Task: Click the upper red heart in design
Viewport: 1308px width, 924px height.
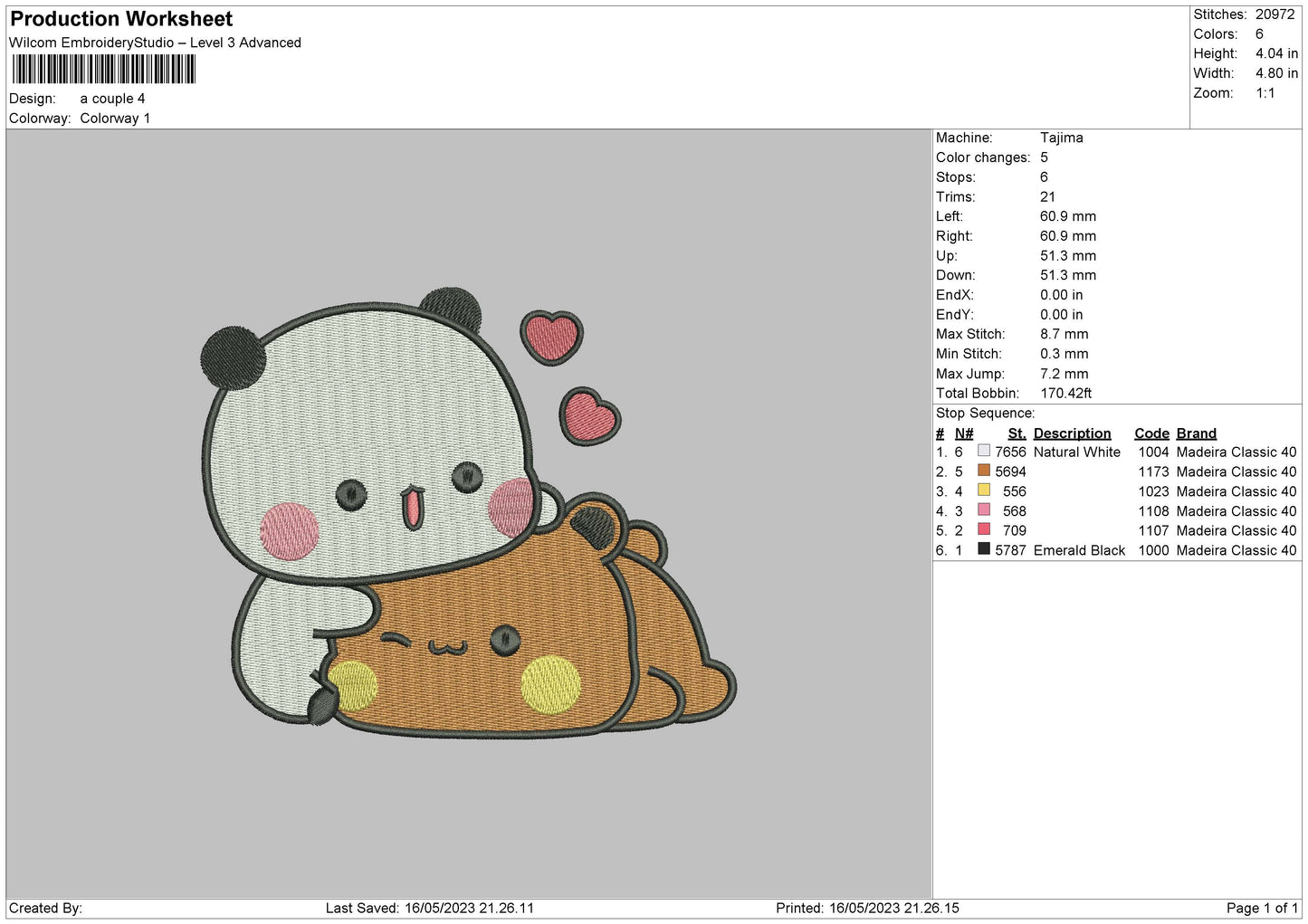Action: (550, 336)
